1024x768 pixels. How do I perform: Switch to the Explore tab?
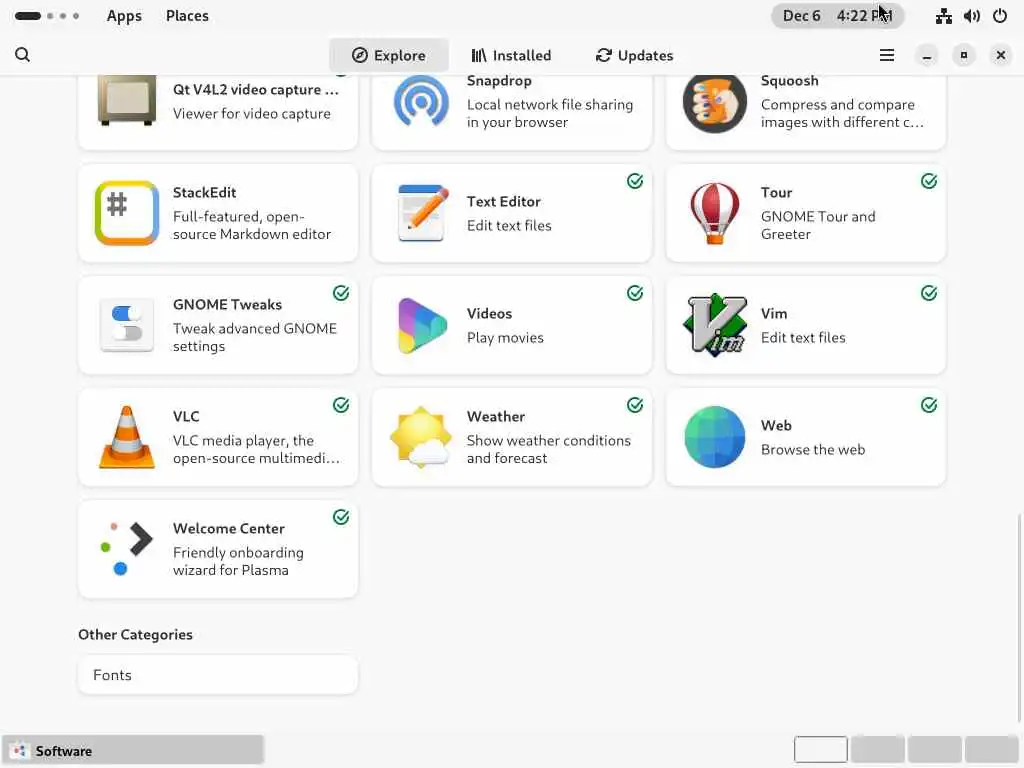click(389, 56)
